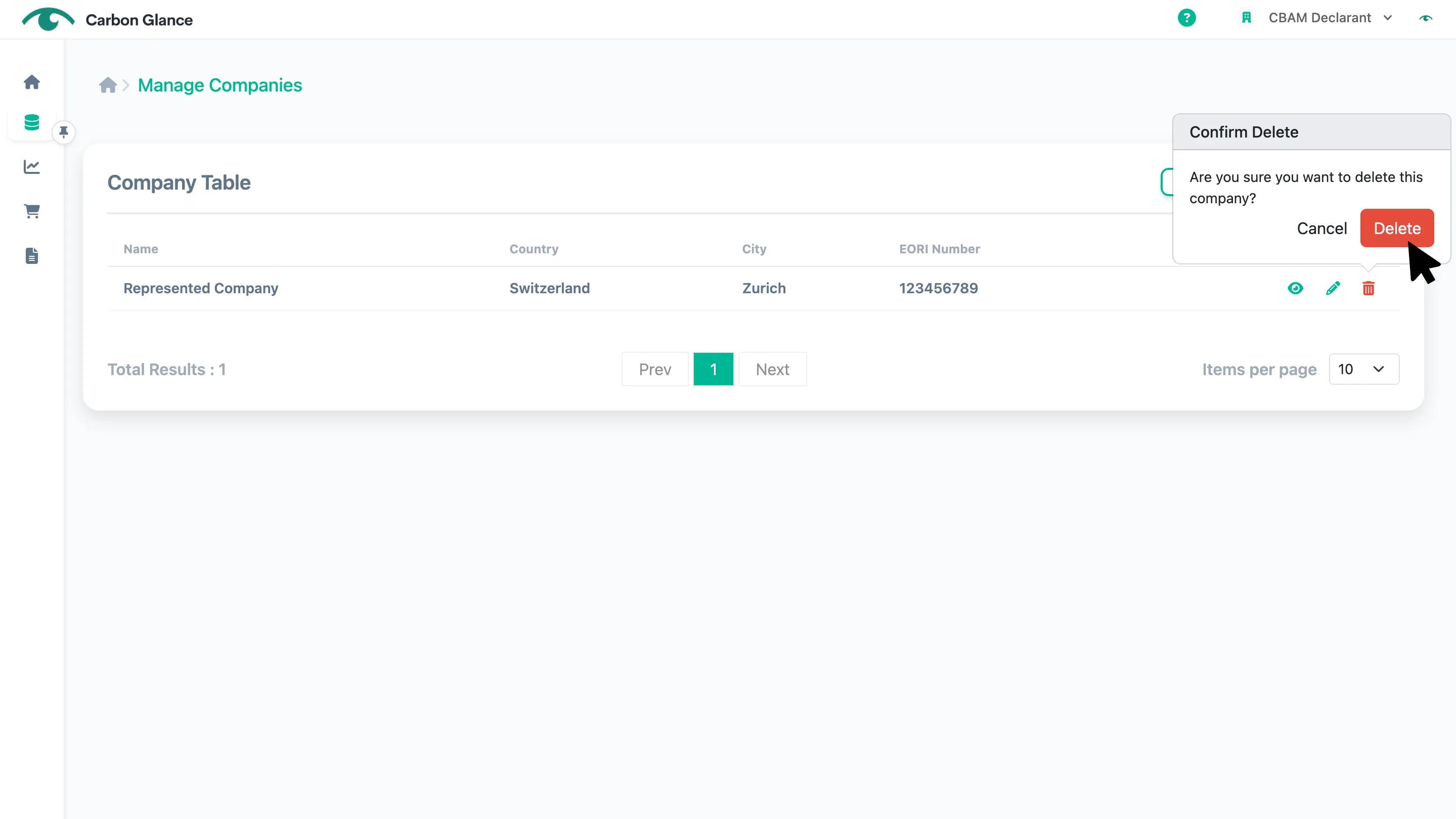1456x819 pixels.
Task: Edit Represented Company using the pencil icon
Action: click(x=1332, y=289)
